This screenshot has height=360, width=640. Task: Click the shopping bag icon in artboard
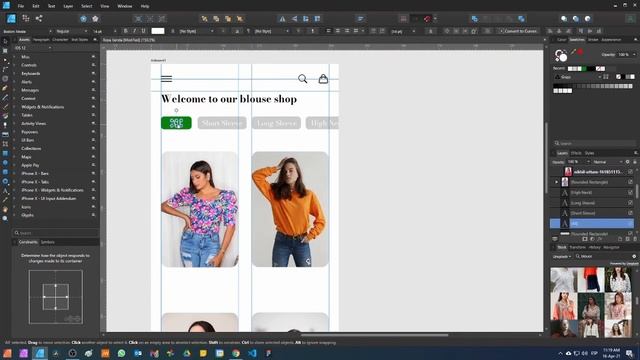point(323,78)
